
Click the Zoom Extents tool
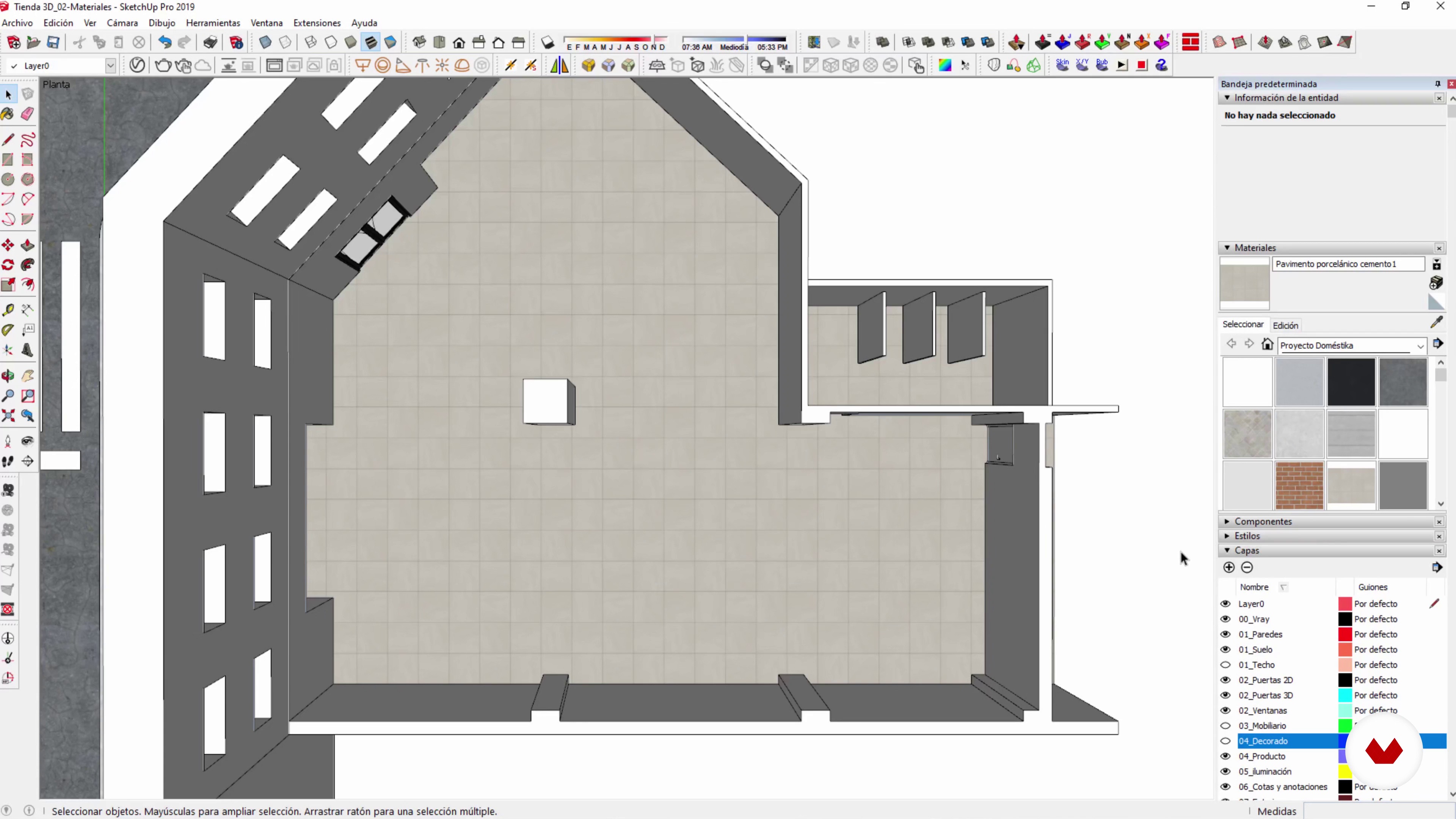(x=8, y=416)
